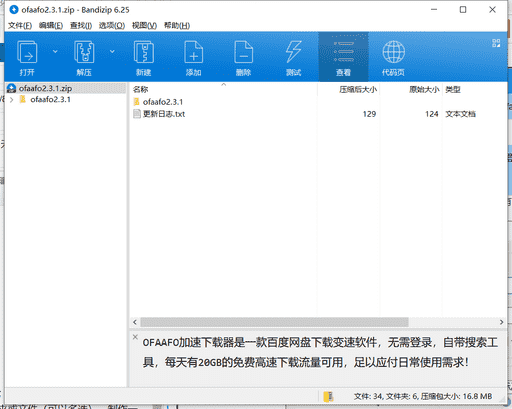Sort by Type (类型) column header
This screenshot has height=409, width=512.
(453, 89)
